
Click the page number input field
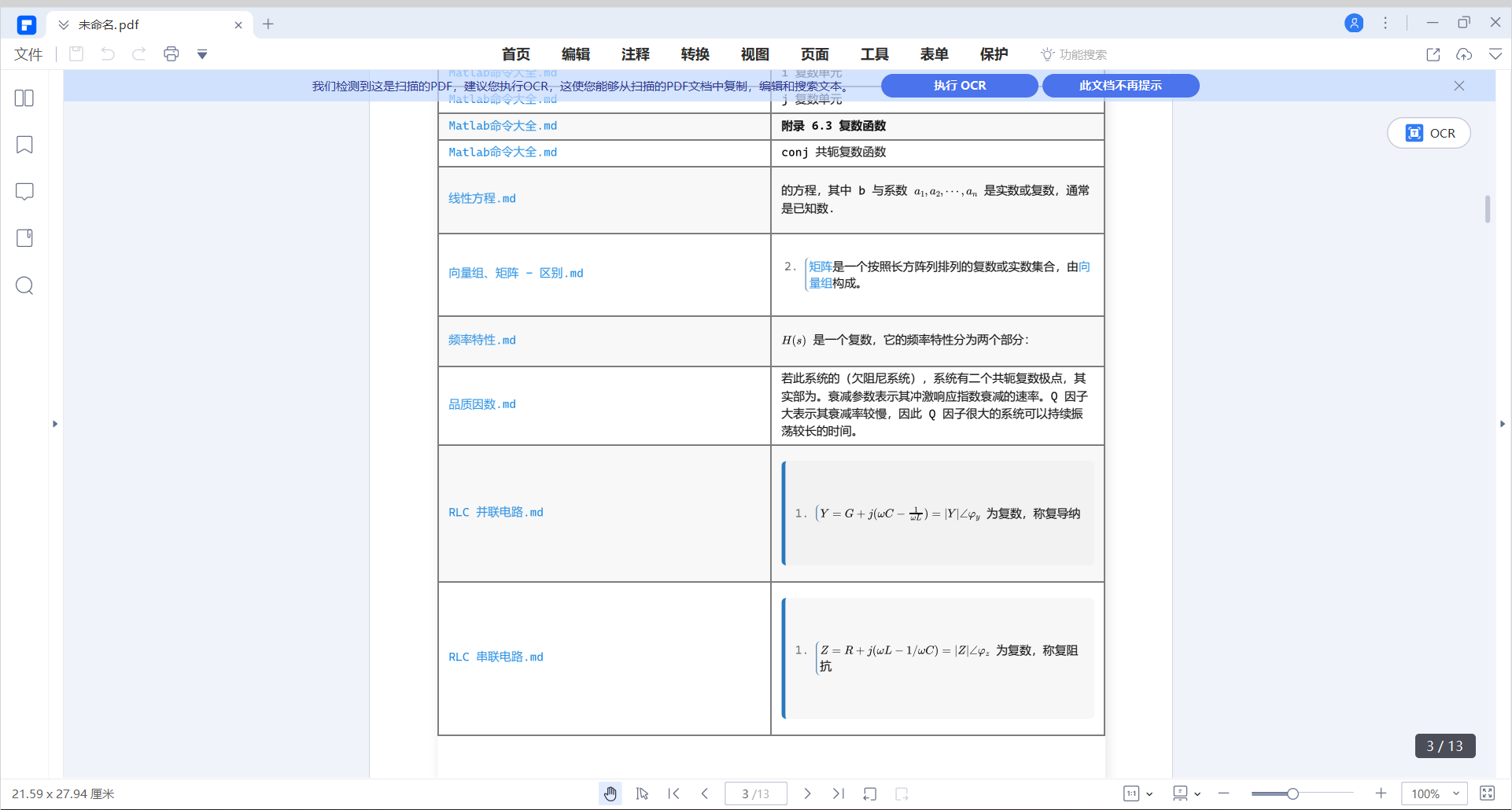point(755,793)
